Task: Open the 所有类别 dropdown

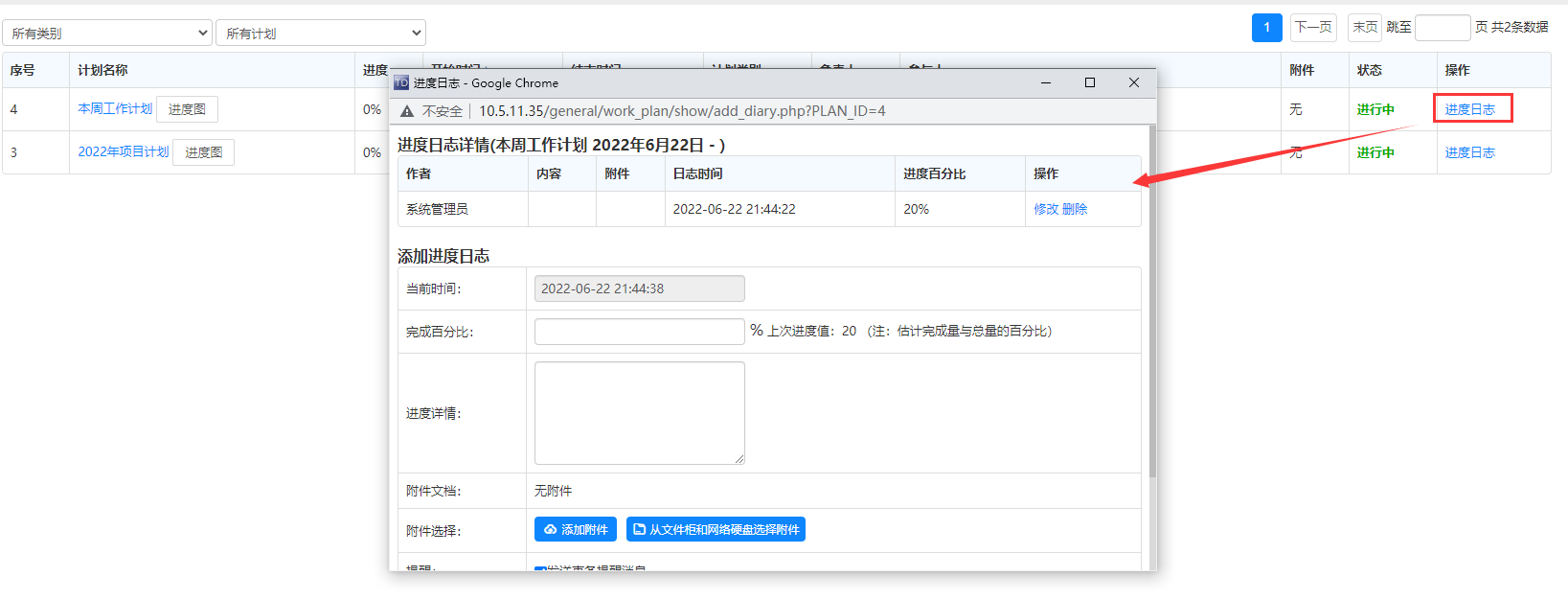Action: pyautogui.click(x=106, y=34)
